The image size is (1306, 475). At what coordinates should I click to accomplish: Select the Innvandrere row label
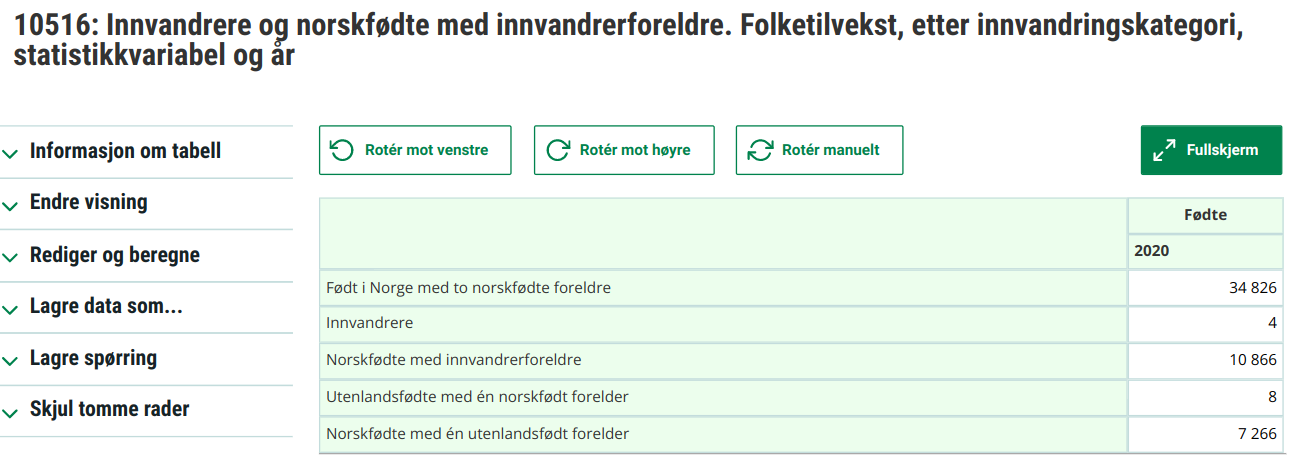(369, 324)
